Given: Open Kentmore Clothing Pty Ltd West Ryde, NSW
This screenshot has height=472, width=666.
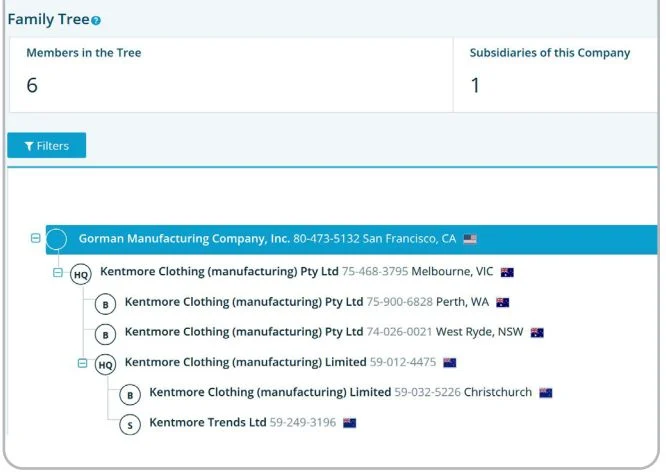Looking at the screenshot, I should pos(244,332).
